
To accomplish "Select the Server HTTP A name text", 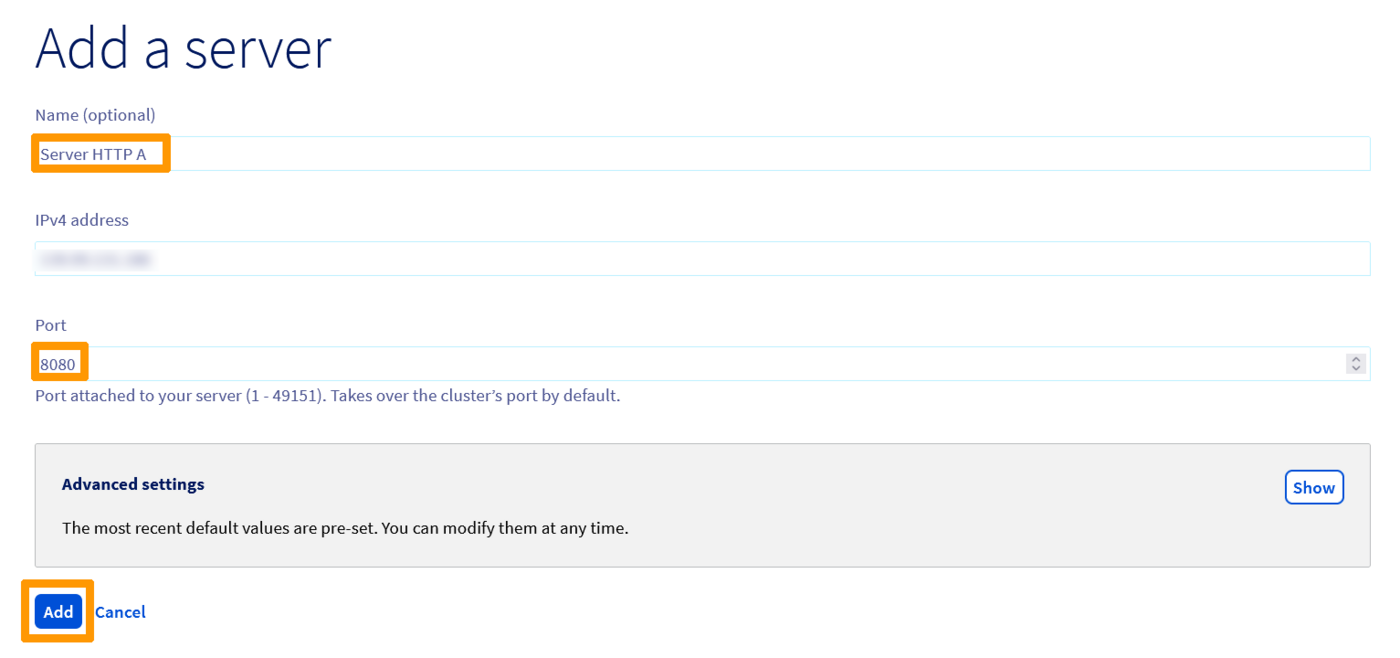I will [99, 153].
